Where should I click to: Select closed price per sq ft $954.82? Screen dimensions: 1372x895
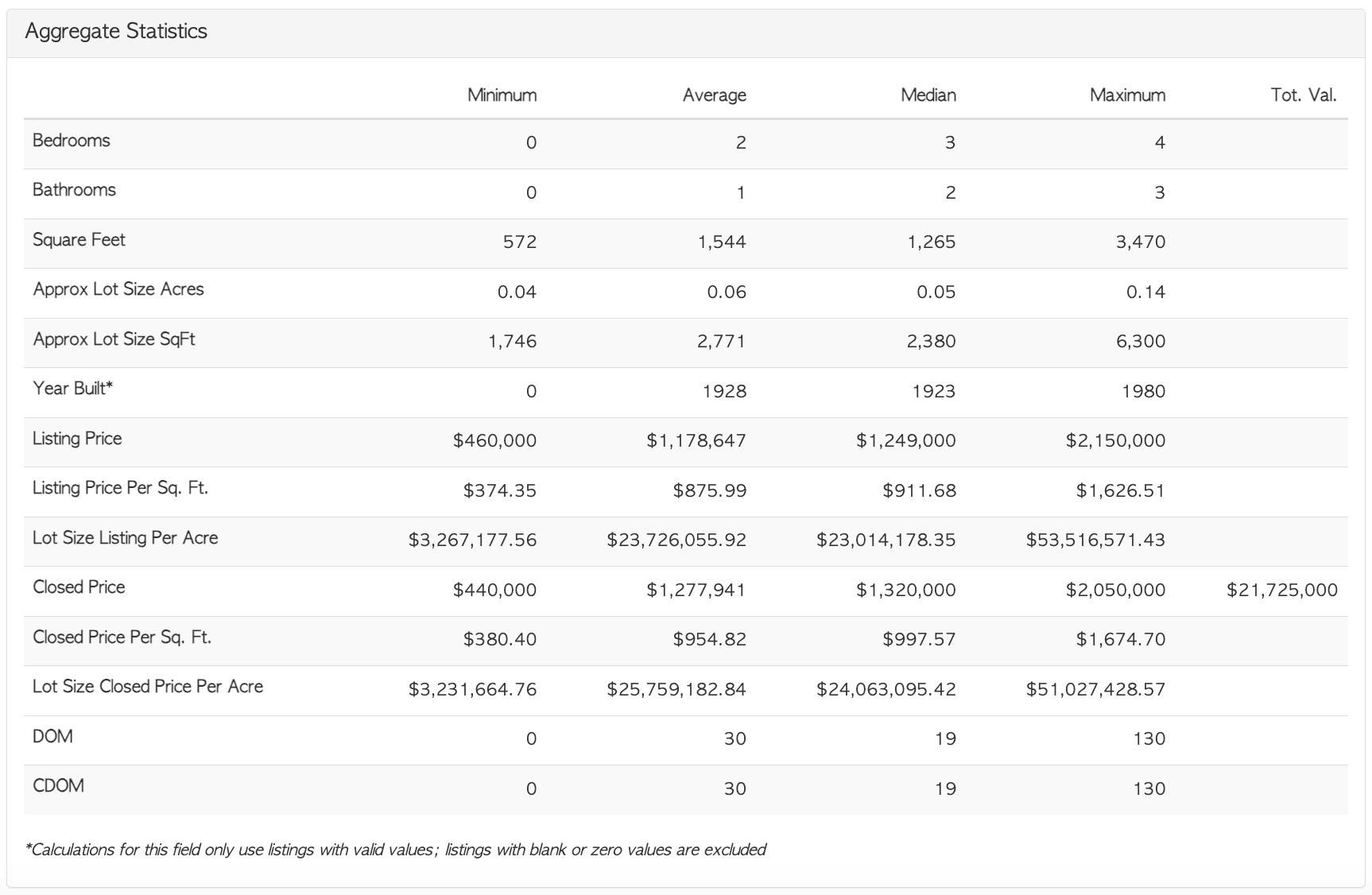pyautogui.click(x=710, y=639)
